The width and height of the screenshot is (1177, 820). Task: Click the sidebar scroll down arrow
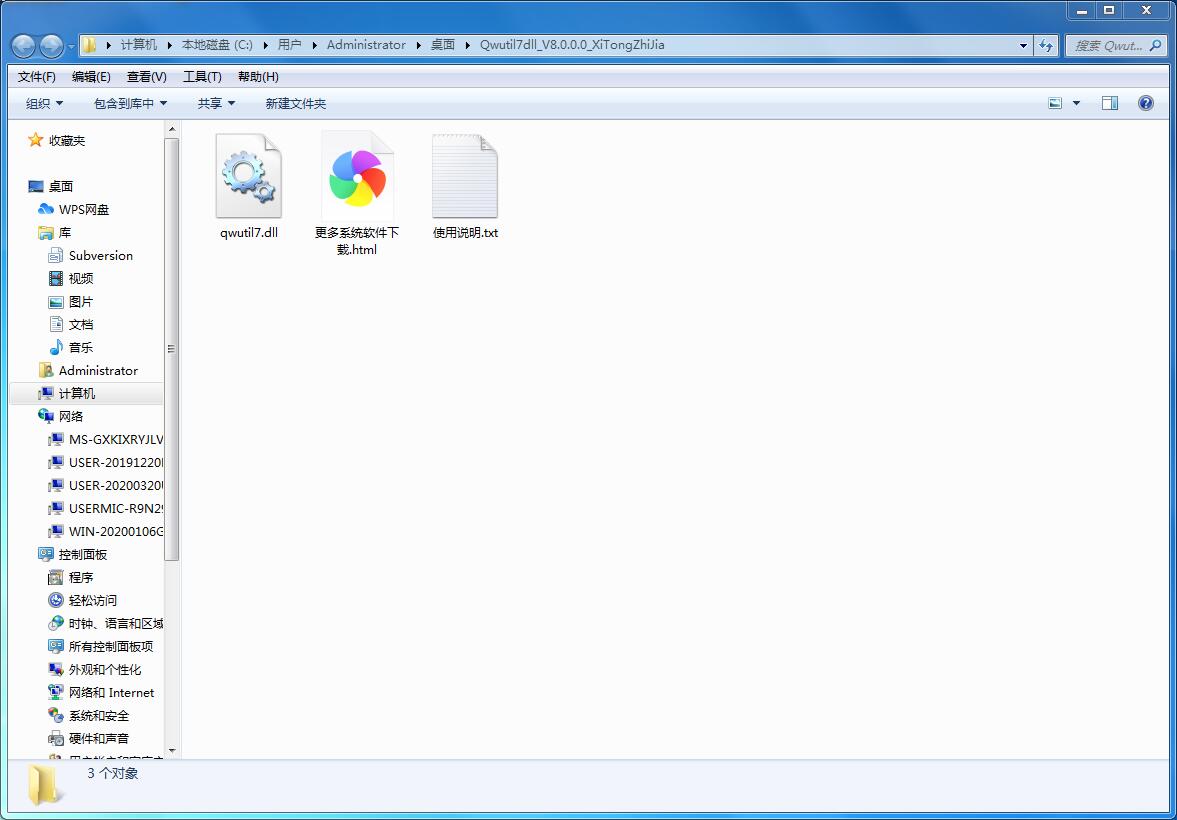(172, 750)
